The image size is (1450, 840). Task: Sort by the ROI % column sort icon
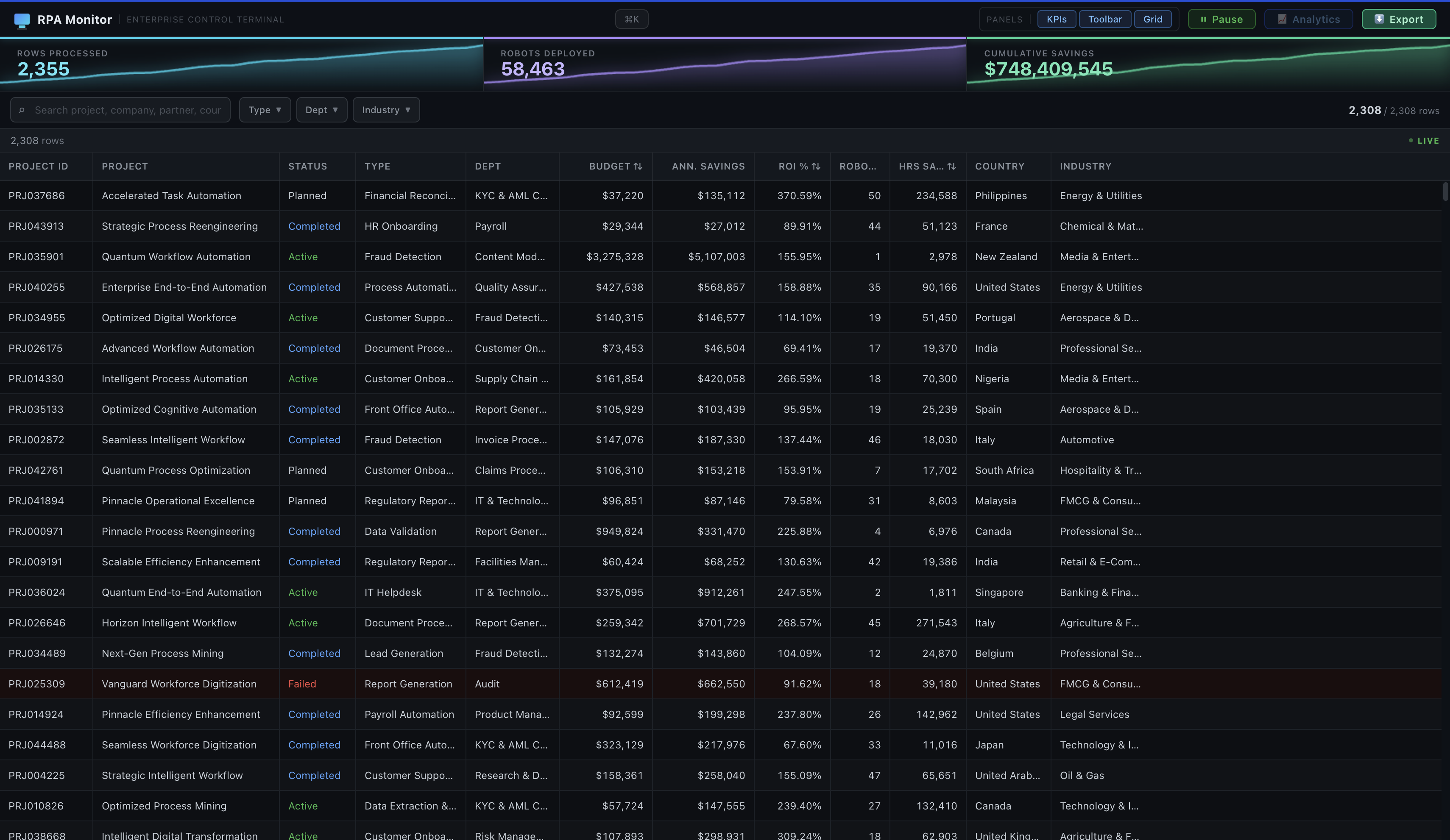pyautogui.click(x=816, y=166)
